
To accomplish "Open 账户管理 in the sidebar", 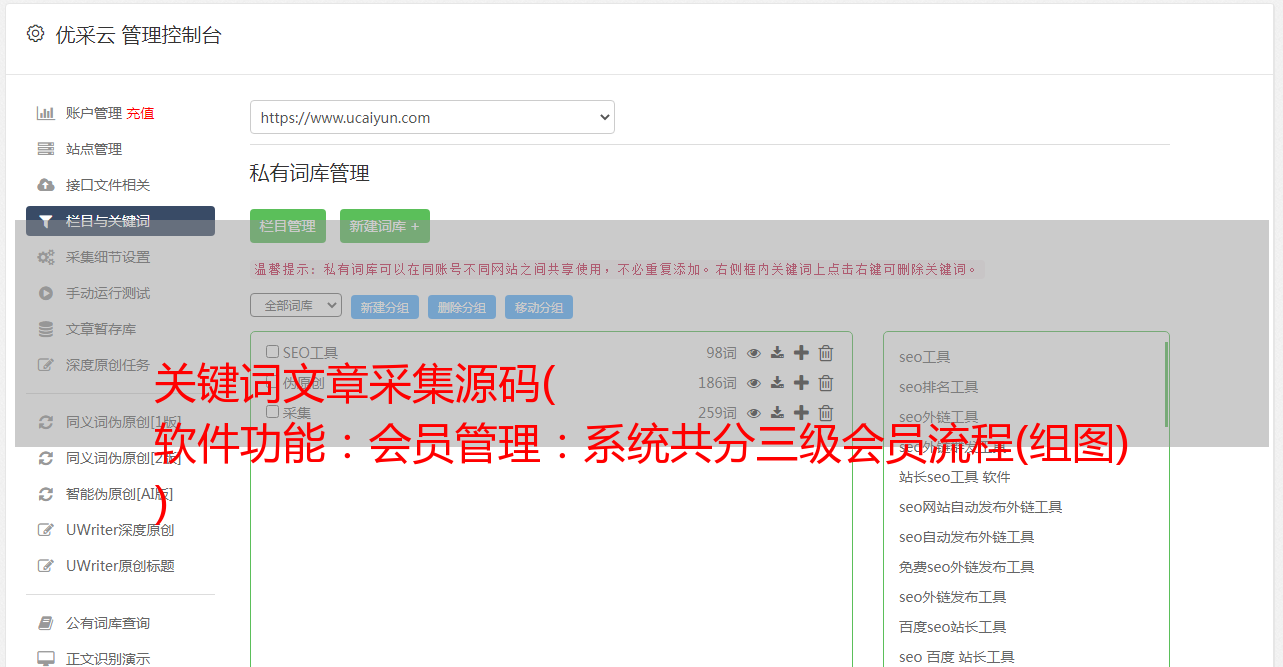I will pos(94,113).
